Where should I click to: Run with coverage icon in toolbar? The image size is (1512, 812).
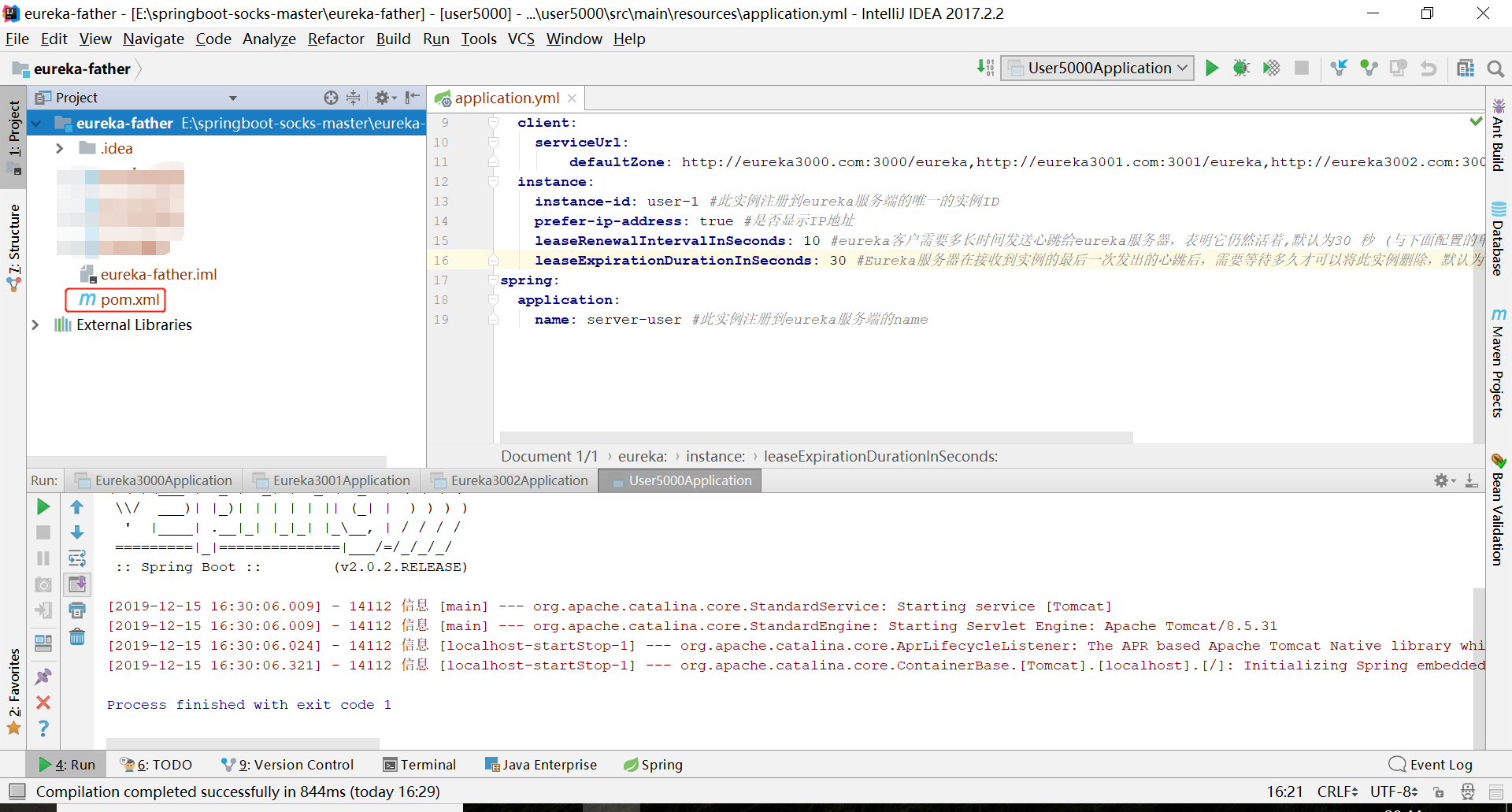click(x=1271, y=69)
